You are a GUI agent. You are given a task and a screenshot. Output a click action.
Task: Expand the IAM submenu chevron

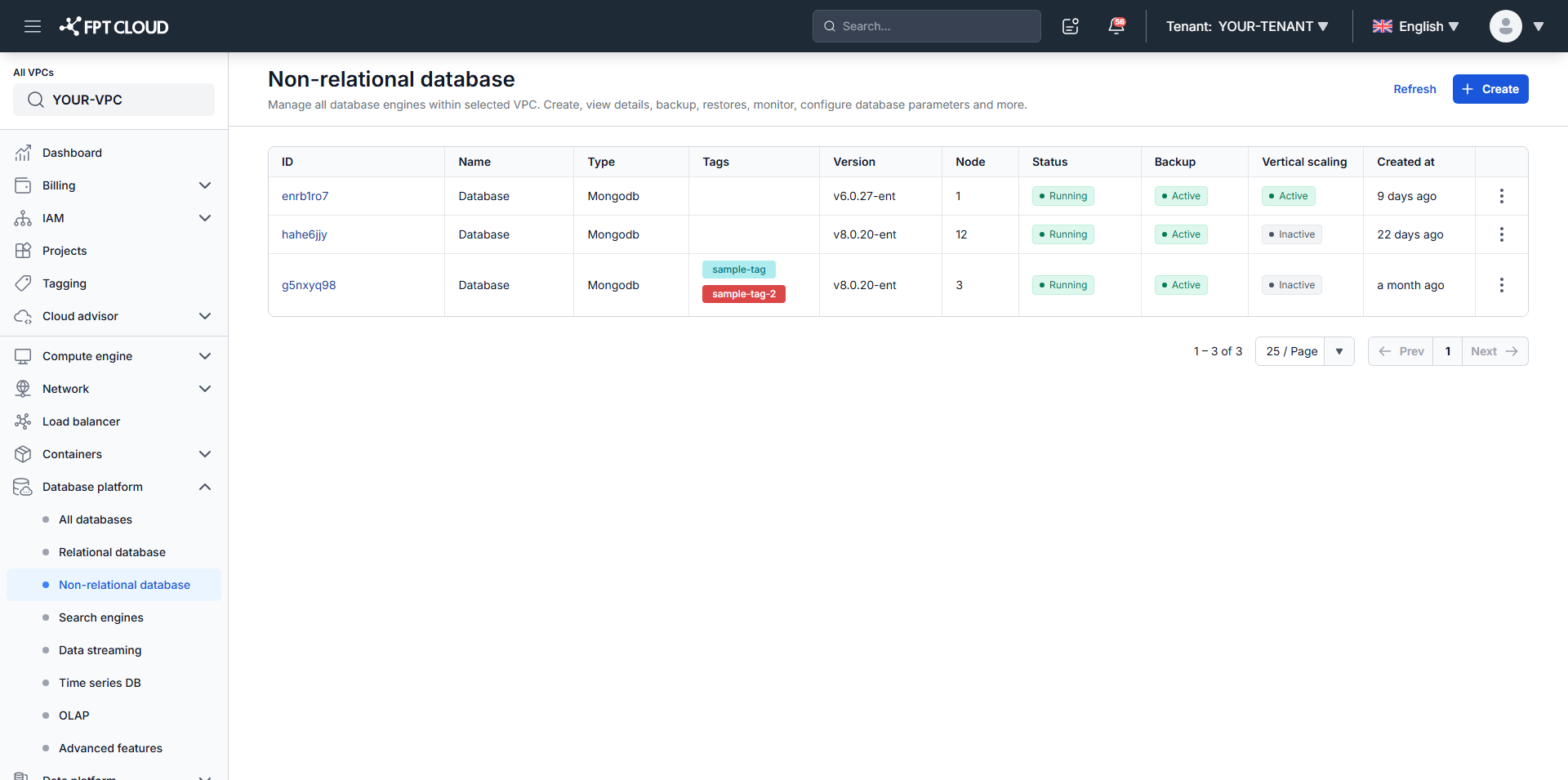(x=205, y=218)
